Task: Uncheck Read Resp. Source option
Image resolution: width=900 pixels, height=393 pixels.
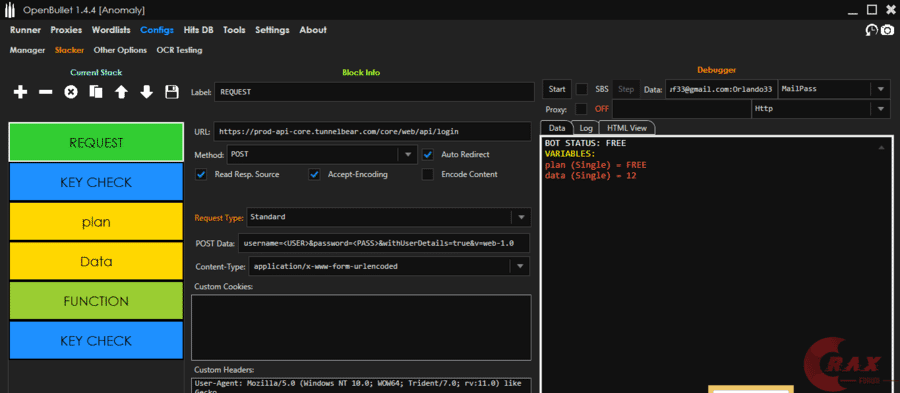Action: 201,174
